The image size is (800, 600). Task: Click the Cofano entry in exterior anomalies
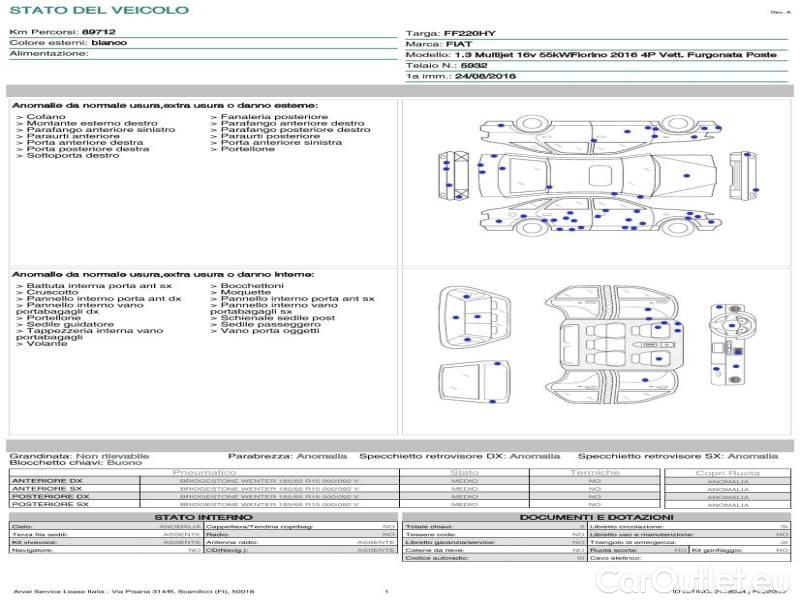pyautogui.click(x=46, y=117)
